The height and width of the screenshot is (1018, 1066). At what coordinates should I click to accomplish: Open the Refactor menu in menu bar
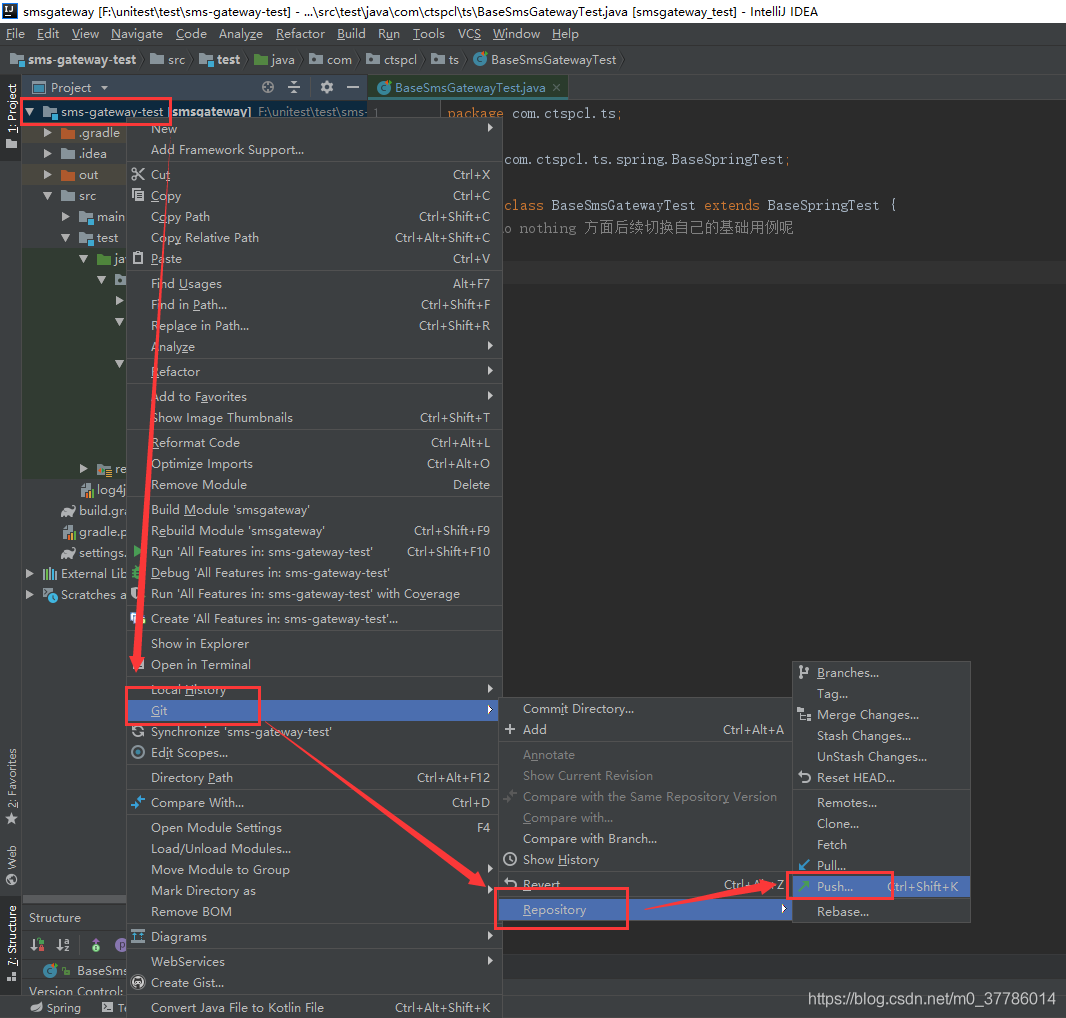(x=300, y=33)
